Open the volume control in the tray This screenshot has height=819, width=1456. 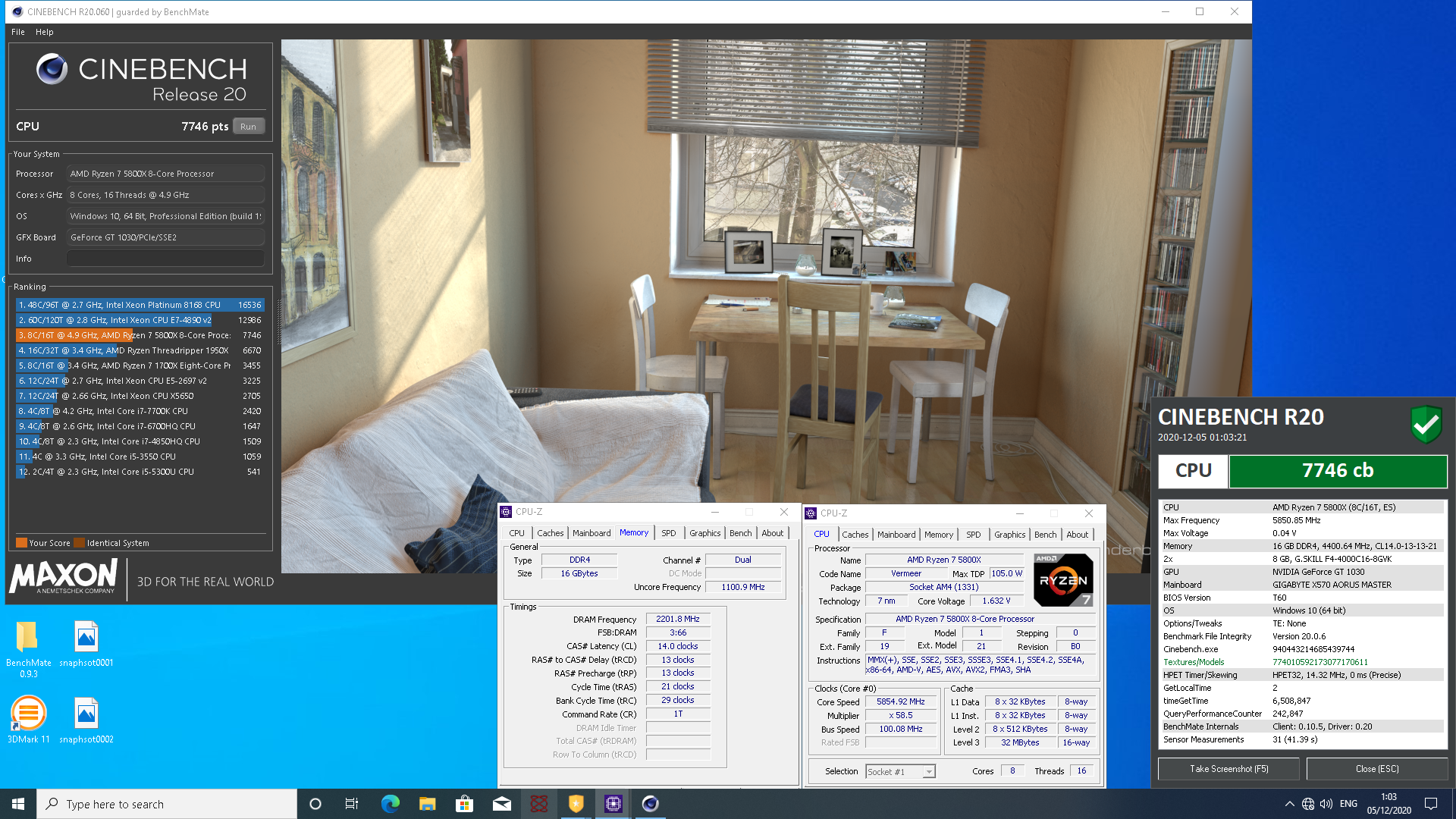[x=1326, y=804]
